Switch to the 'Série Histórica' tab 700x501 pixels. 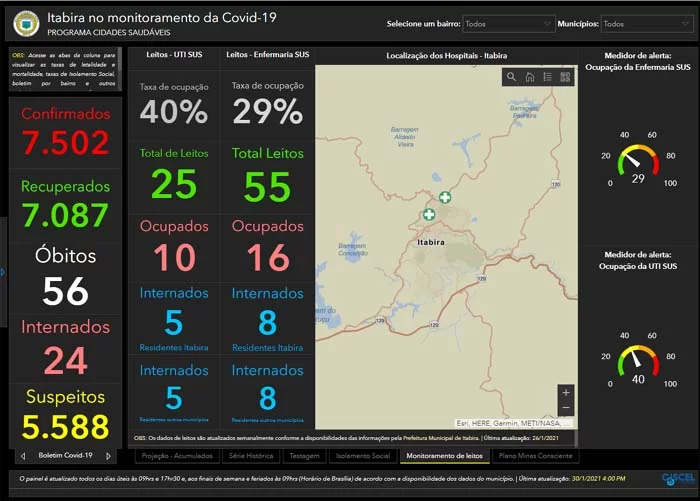(x=251, y=456)
